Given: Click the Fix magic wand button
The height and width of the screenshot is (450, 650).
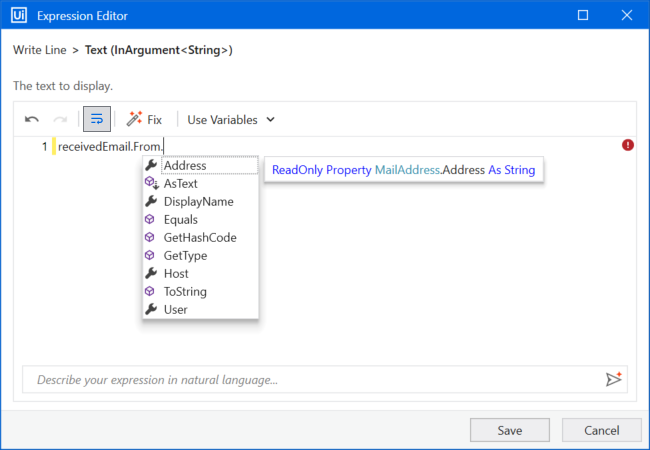Looking at the screenshot, I should [x=144, y=119].
